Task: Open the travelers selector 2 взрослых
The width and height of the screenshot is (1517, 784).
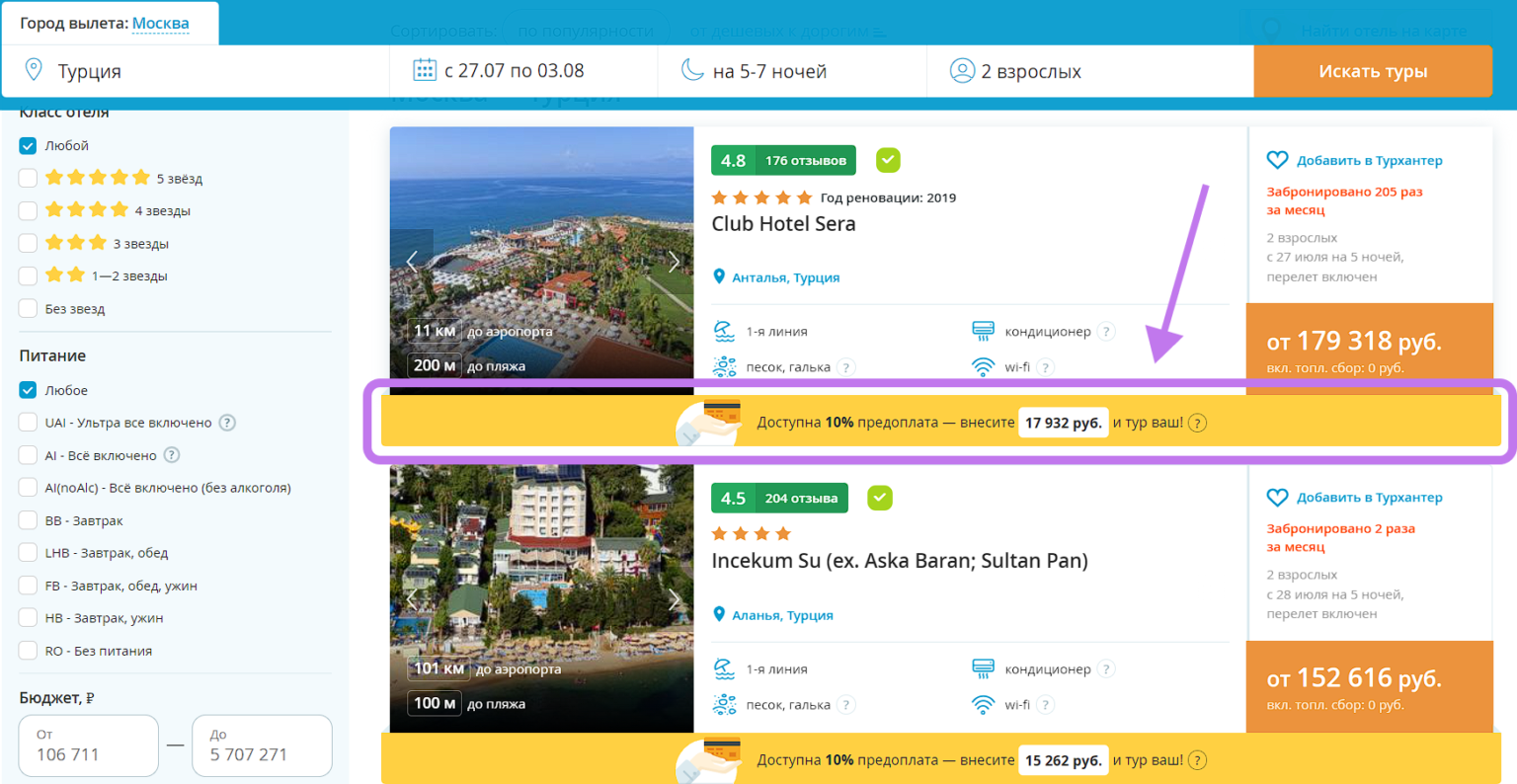Action: (1030, 71)
